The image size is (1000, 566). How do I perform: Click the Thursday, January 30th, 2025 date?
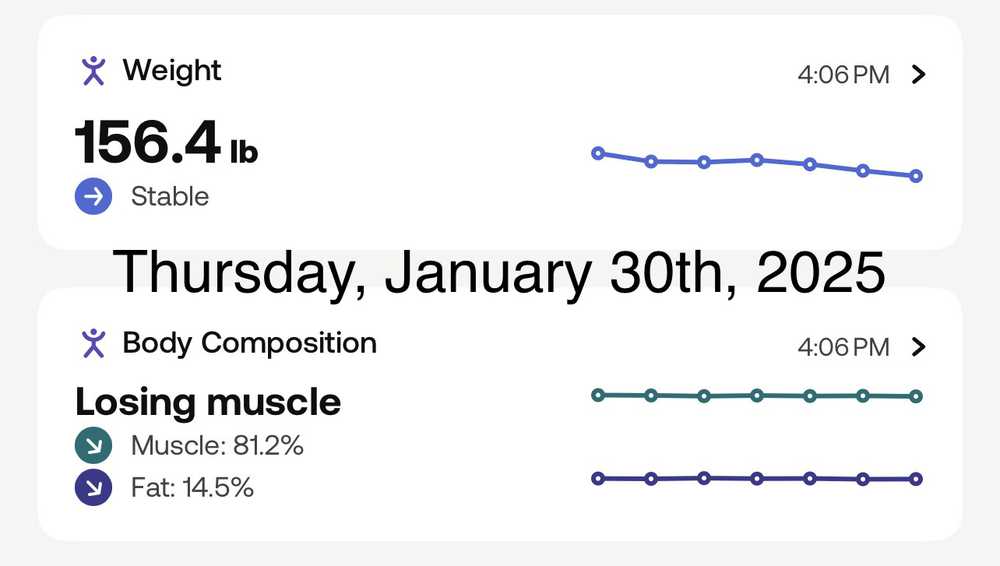[x=499, y=271]
